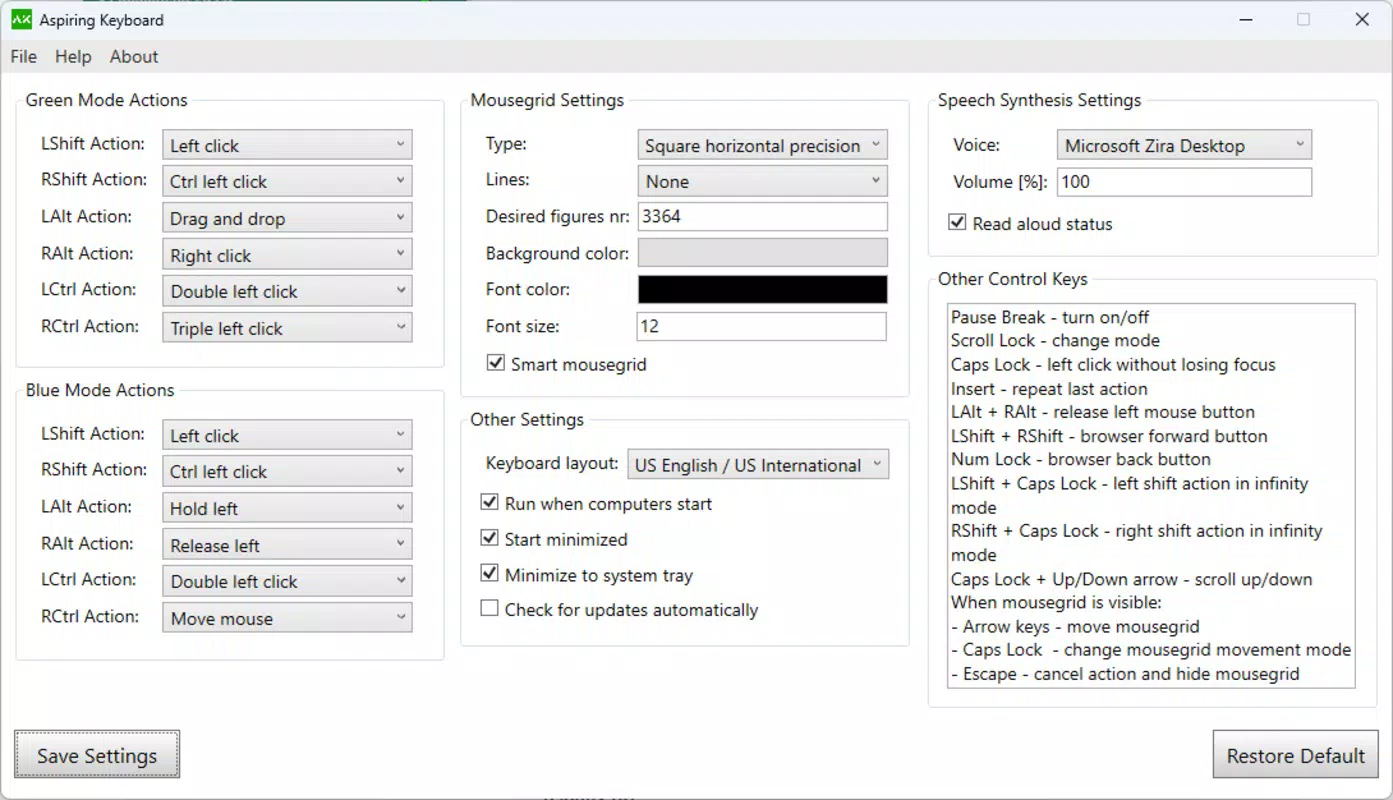Image resolution: width=1393 pixels, height=800 pixels.
Task: Open the File menu
Action: point(23,57)
